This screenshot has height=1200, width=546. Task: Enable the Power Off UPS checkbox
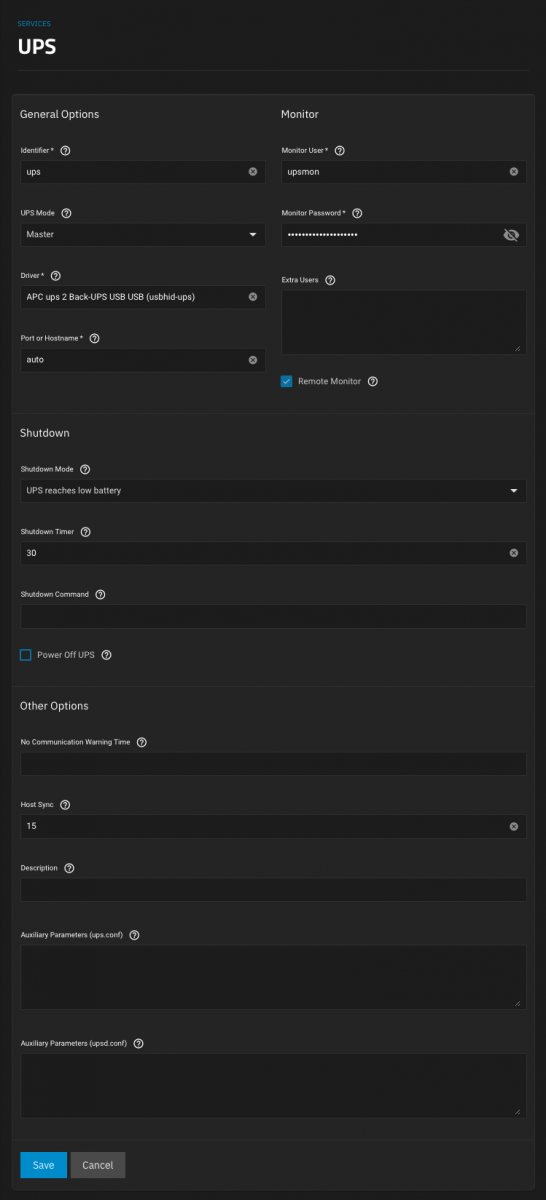point(26,655)
